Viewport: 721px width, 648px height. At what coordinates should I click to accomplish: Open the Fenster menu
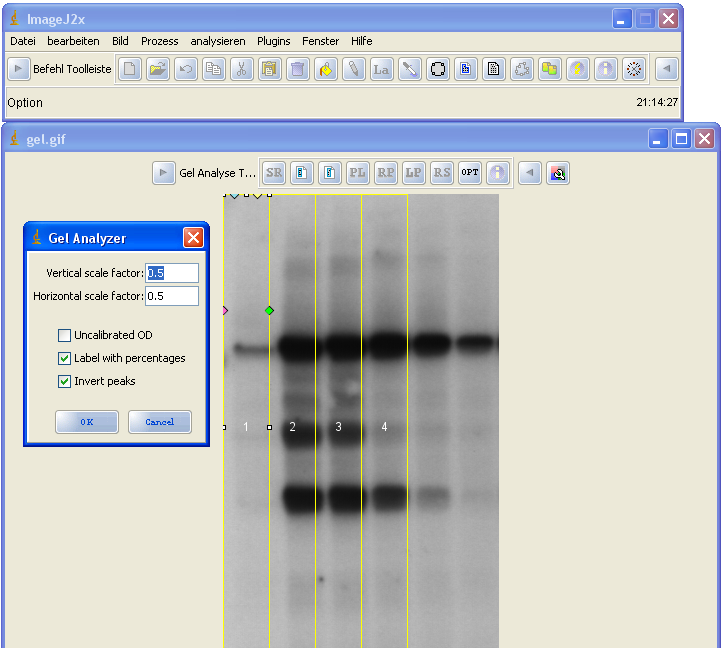pyautogui.click(x=320, y=41)
